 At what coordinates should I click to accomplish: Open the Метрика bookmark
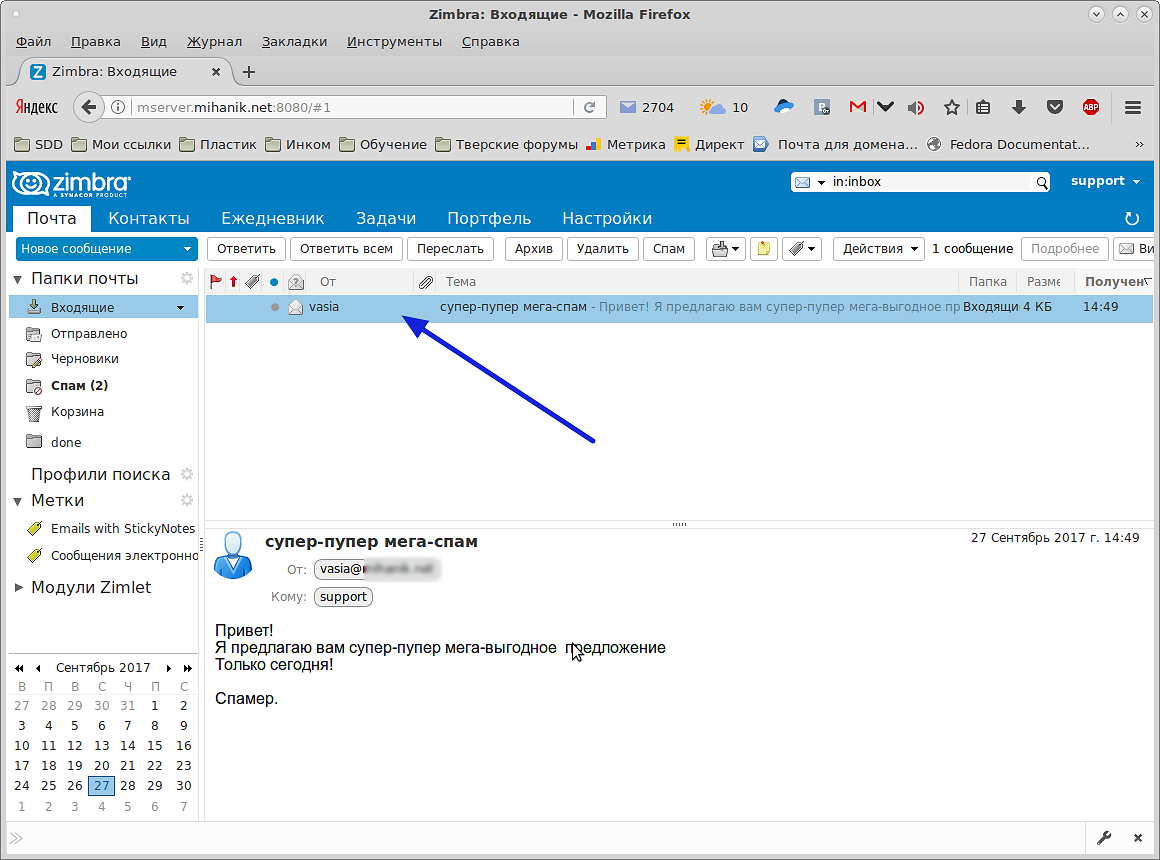625,144
